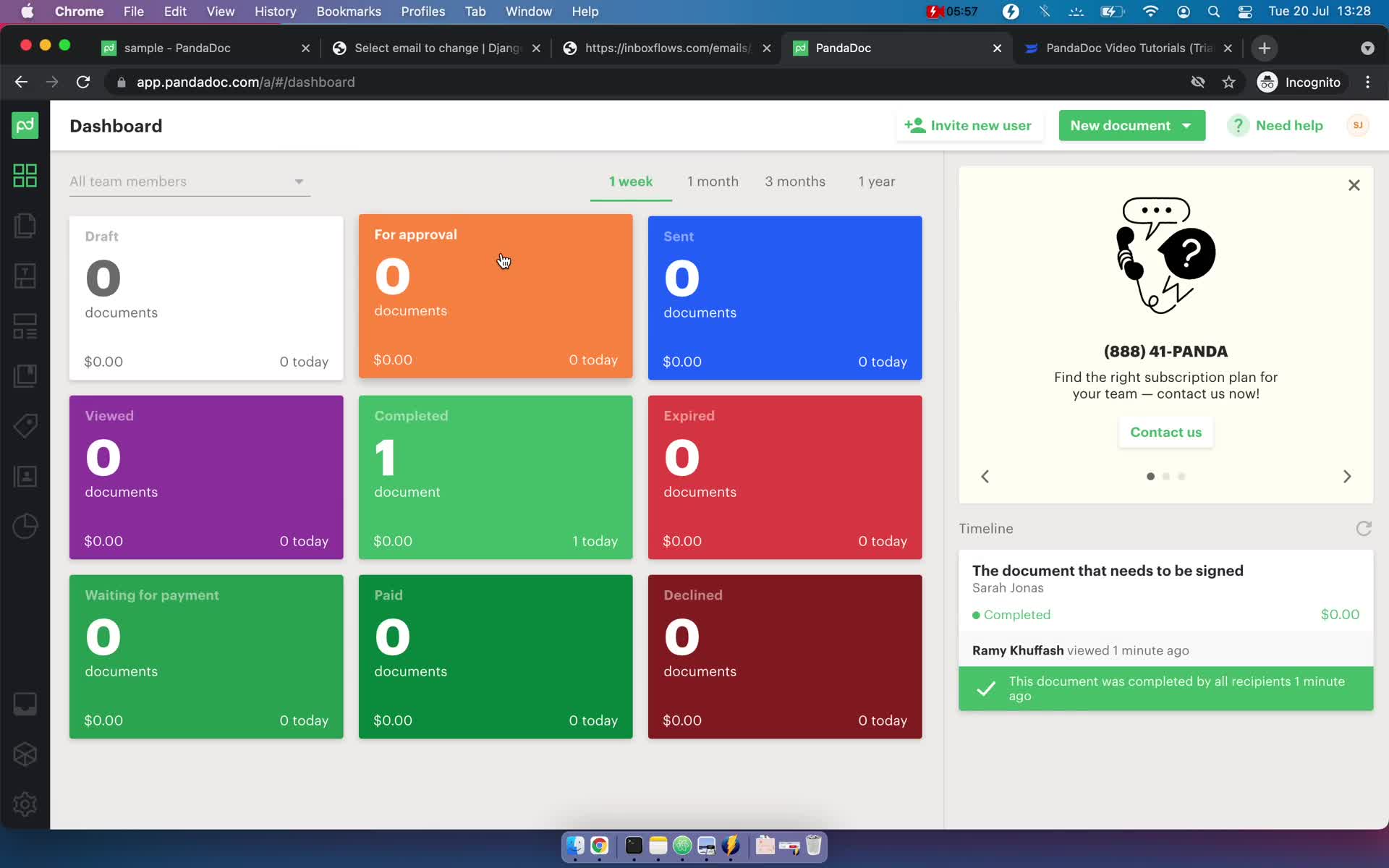
Task: Click the reports/analytics icon in sidebar
Action: click(25, 525)
